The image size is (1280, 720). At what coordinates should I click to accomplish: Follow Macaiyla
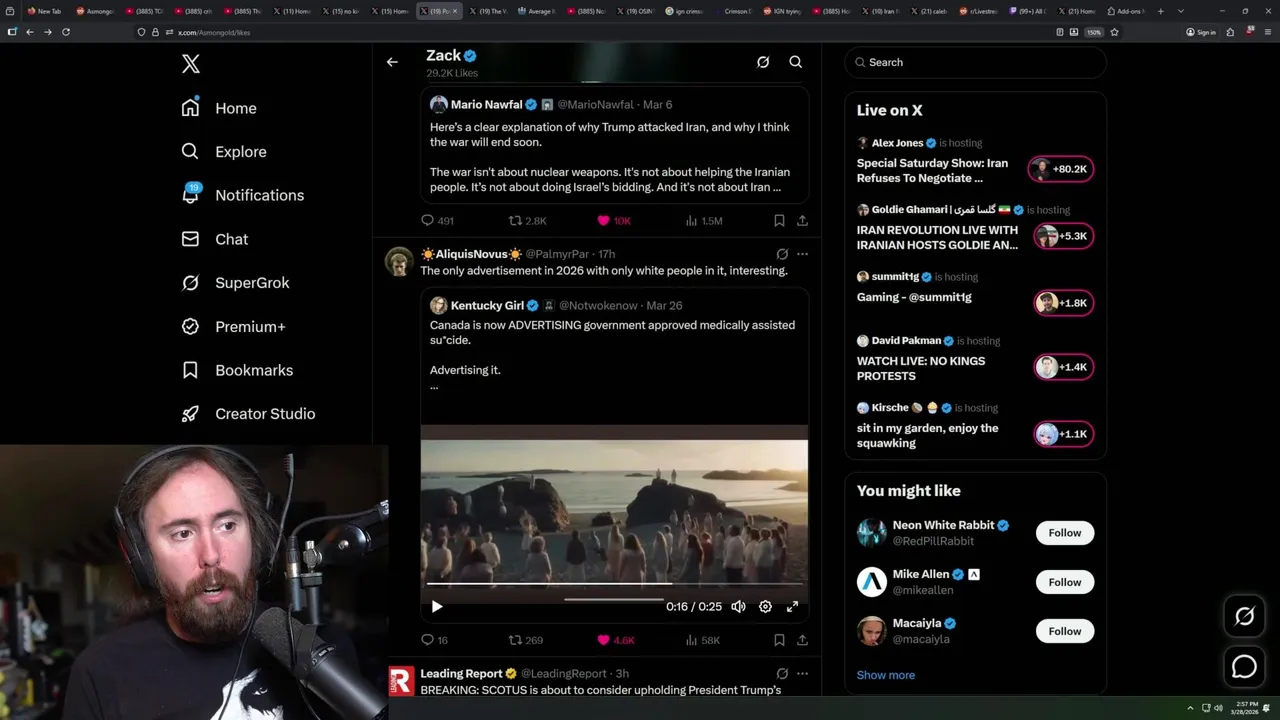point(1065,631)
